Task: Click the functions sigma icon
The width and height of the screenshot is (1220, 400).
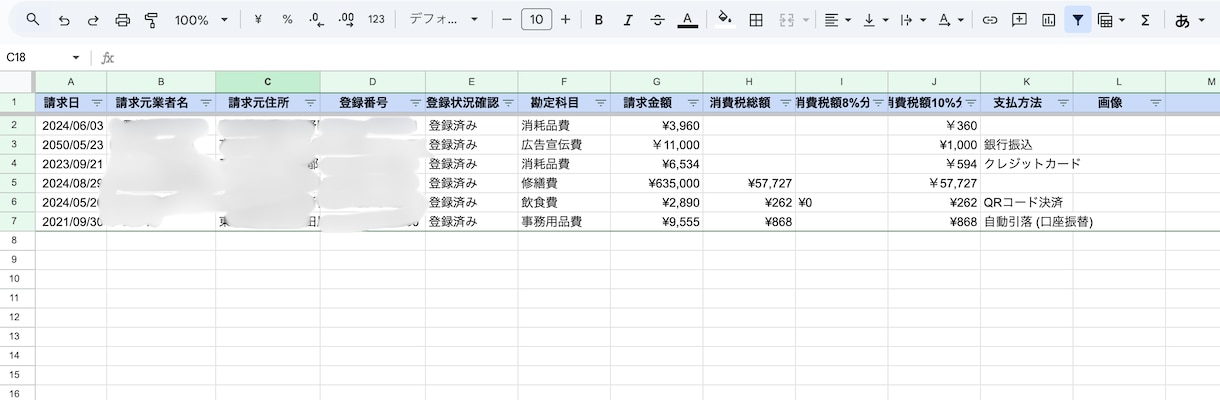Action: [x=1145, y=20]
